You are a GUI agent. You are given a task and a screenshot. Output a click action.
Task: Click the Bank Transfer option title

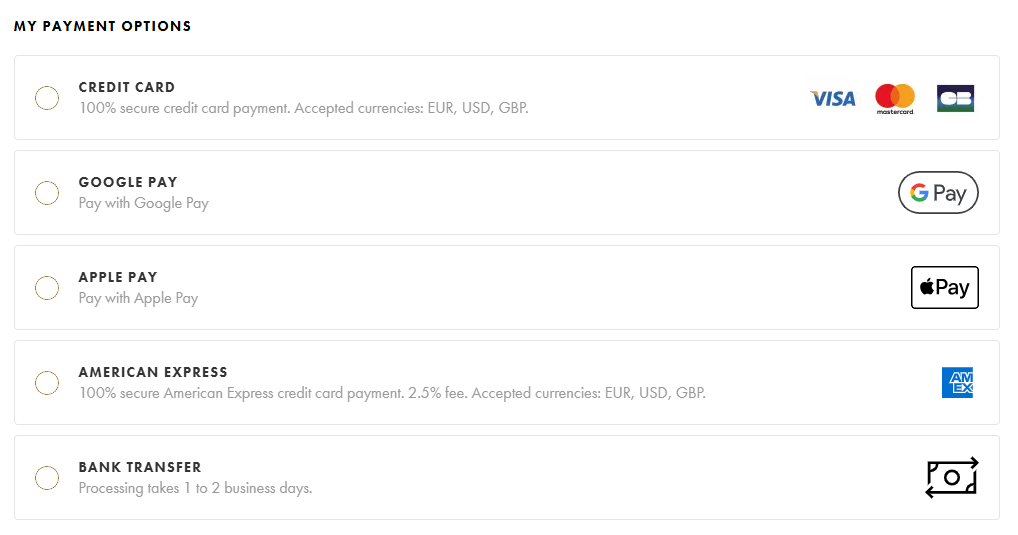pos(140,467)
